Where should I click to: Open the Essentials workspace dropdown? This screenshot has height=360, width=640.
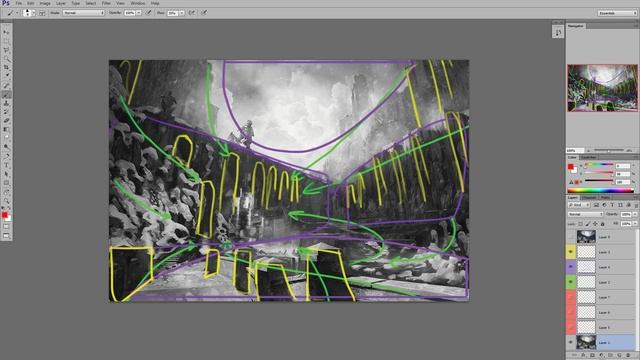coord(617,13)
